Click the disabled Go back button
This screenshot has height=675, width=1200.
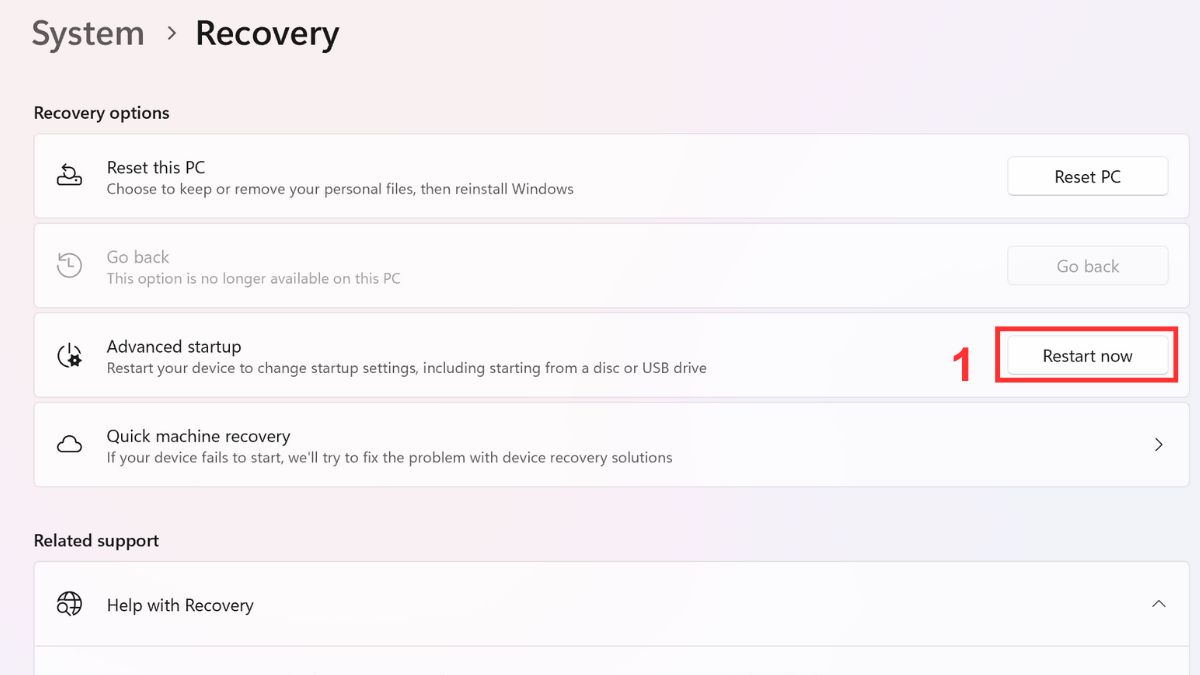(1087, 265)
